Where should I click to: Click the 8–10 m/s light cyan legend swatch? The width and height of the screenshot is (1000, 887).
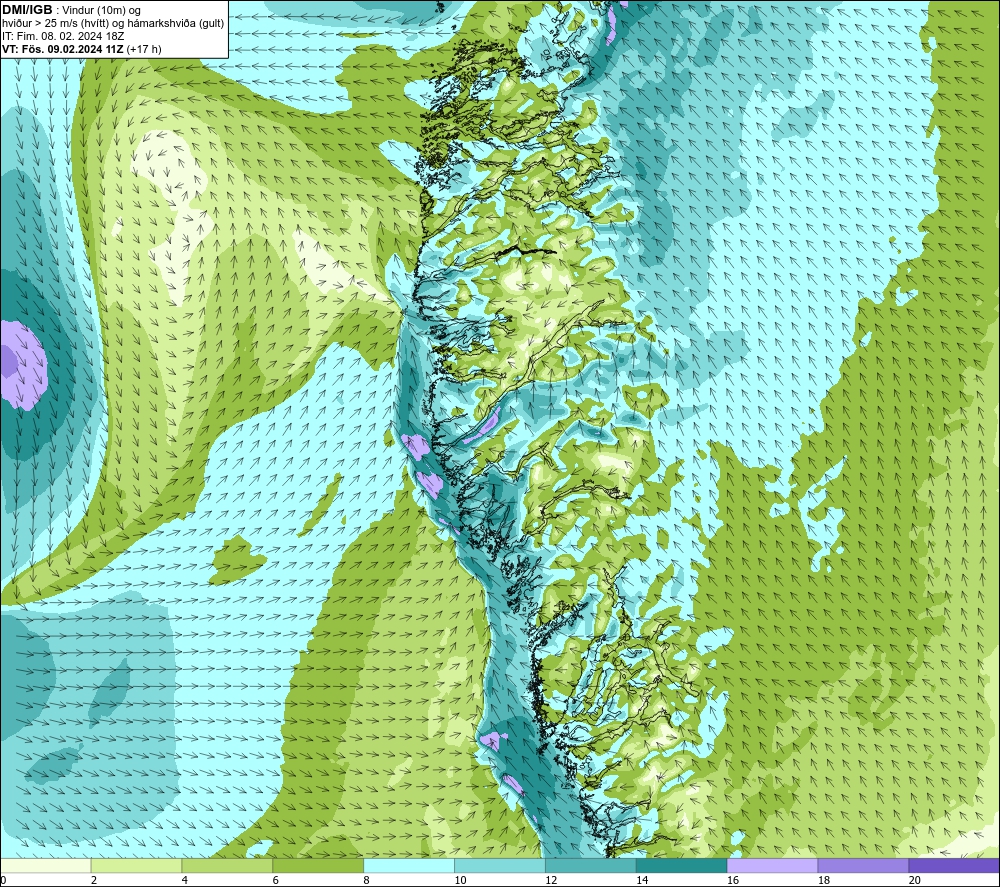(x=409, y=865)
